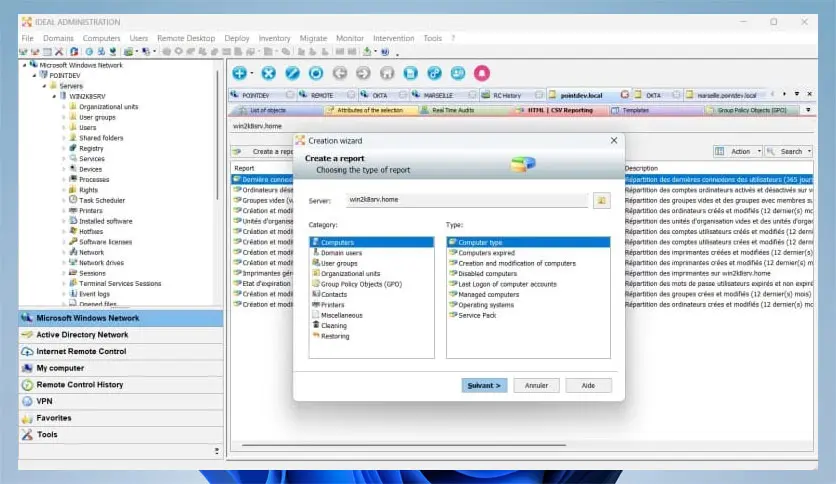The width and height of the screenshot is (836, 484).
Task: Expand the User groups tree node
Action: pyautogui.click(x=64, y=117)
